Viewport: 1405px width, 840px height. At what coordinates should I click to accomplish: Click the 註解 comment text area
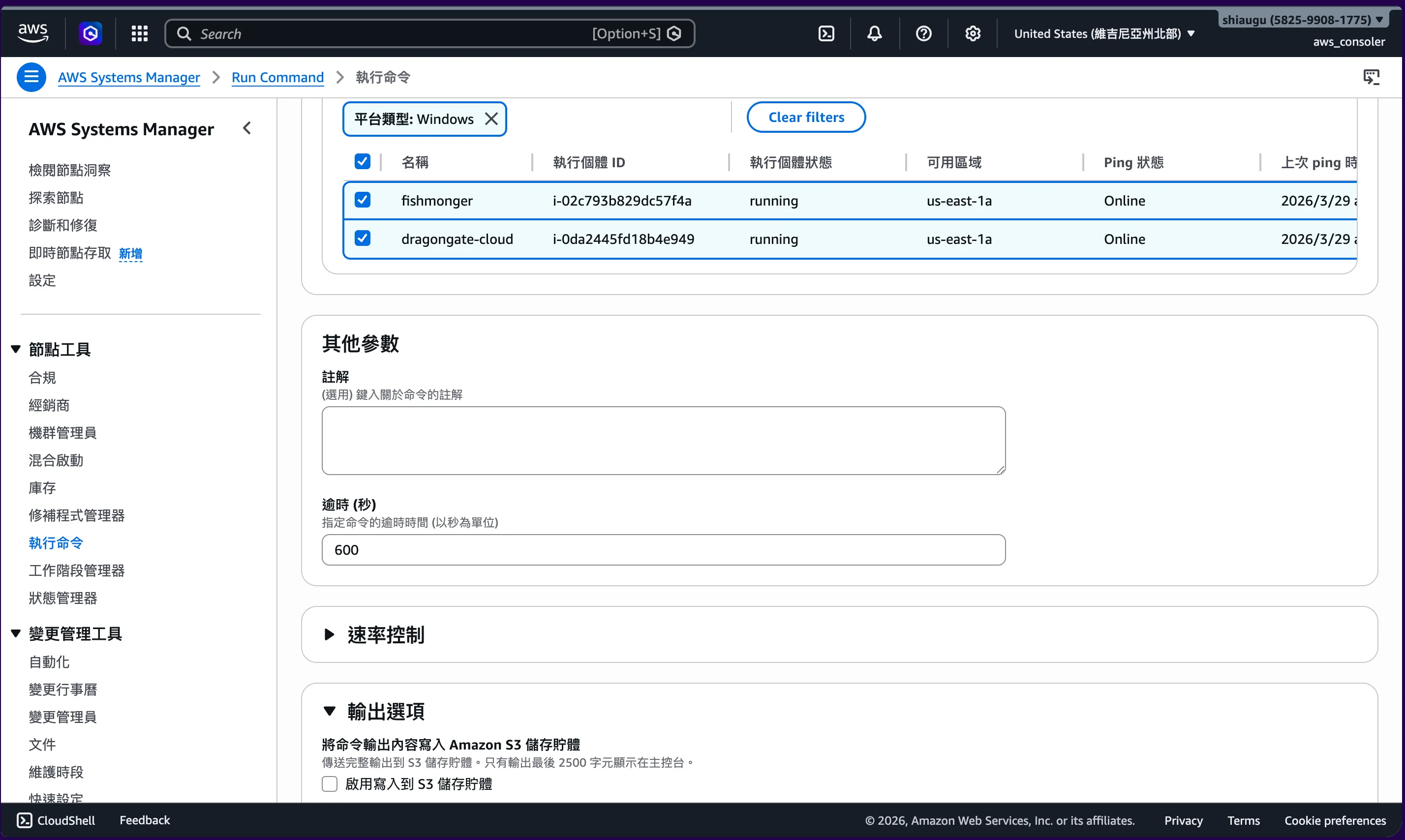(664, 440)
